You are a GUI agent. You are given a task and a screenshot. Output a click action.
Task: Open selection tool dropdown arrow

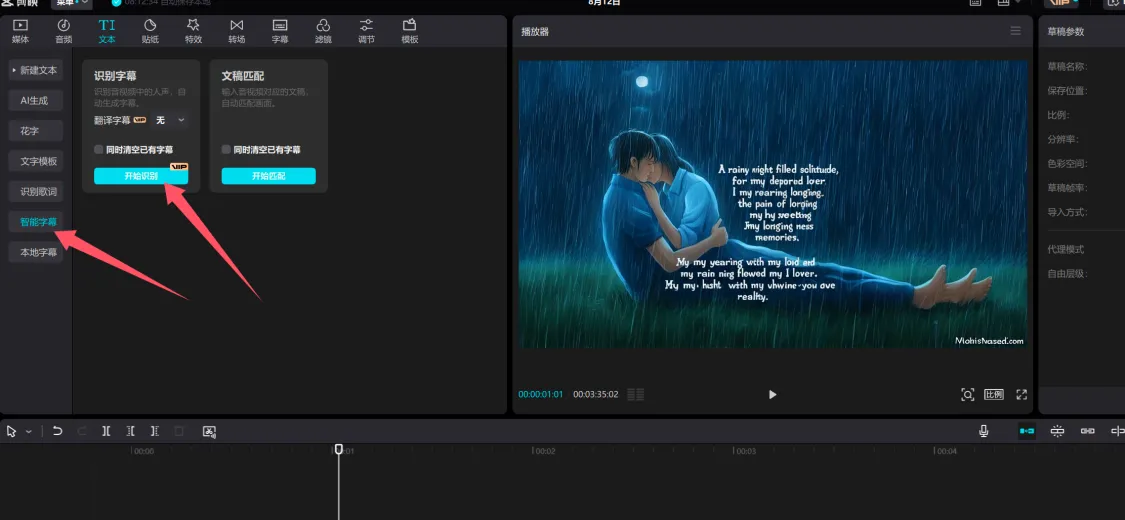click(29, 432)
